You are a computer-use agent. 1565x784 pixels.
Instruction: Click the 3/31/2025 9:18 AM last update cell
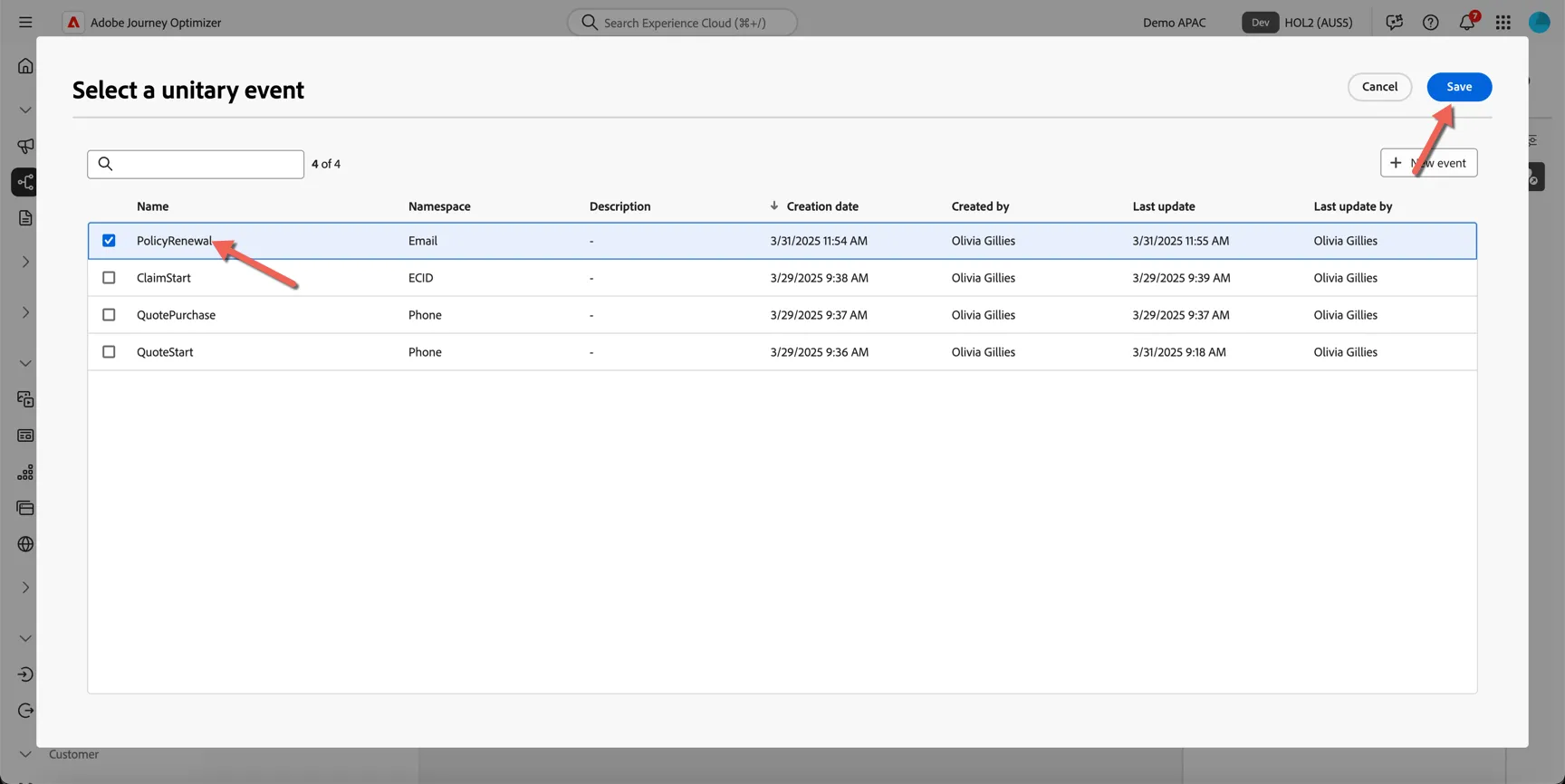pos(1179,352)
